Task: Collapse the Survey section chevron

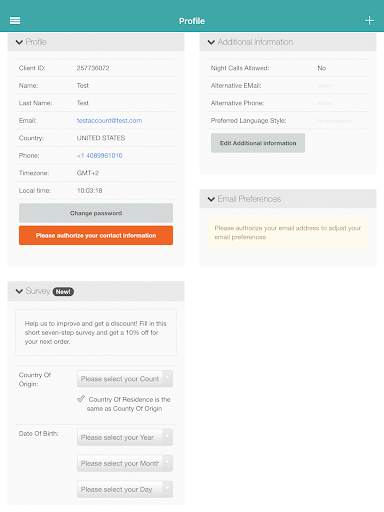Action: 19,291
